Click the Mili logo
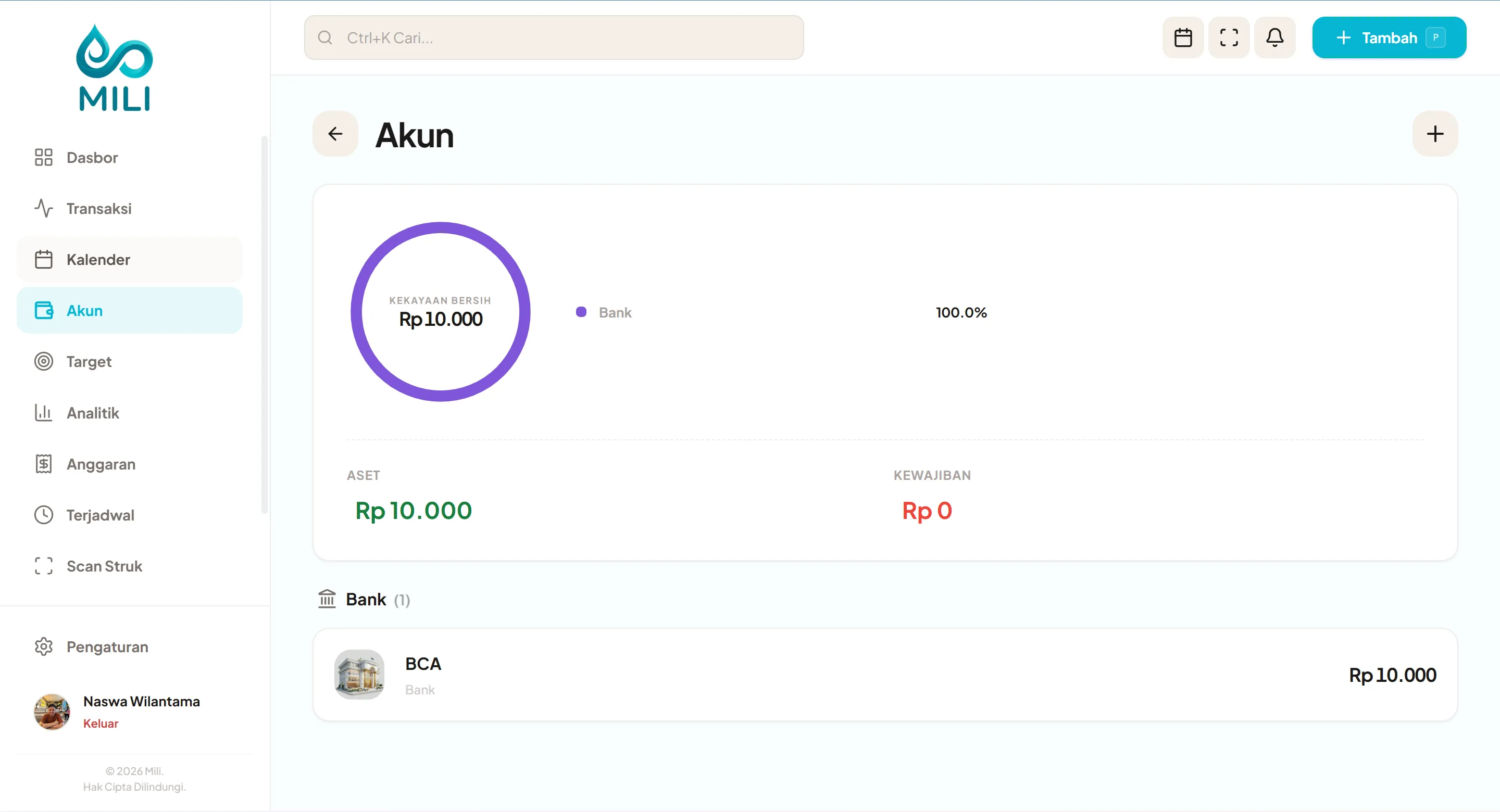Screen dimensions: 1500x812 pos(115,68)
